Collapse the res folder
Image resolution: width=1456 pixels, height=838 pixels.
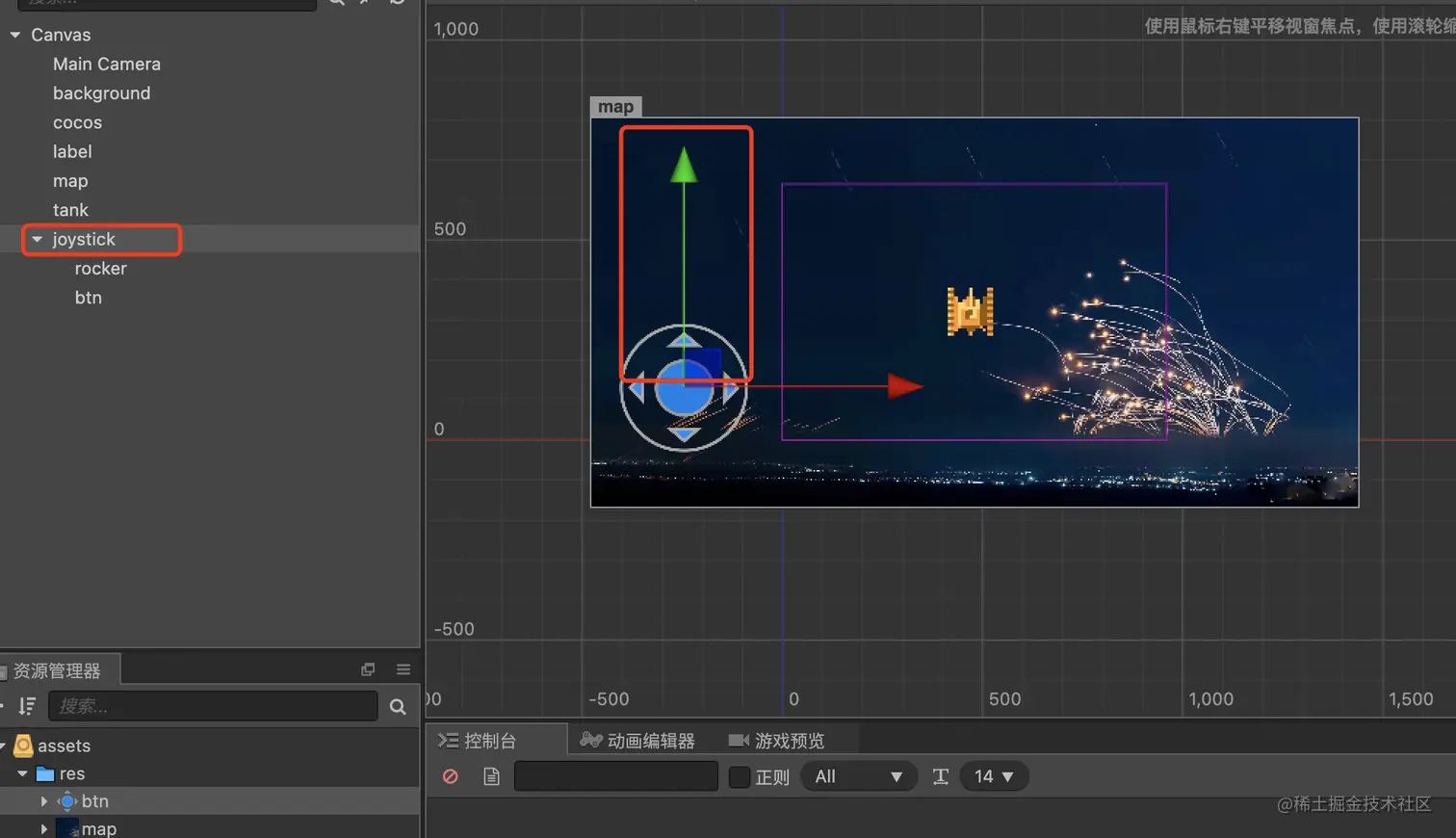[x=22, y=773]
